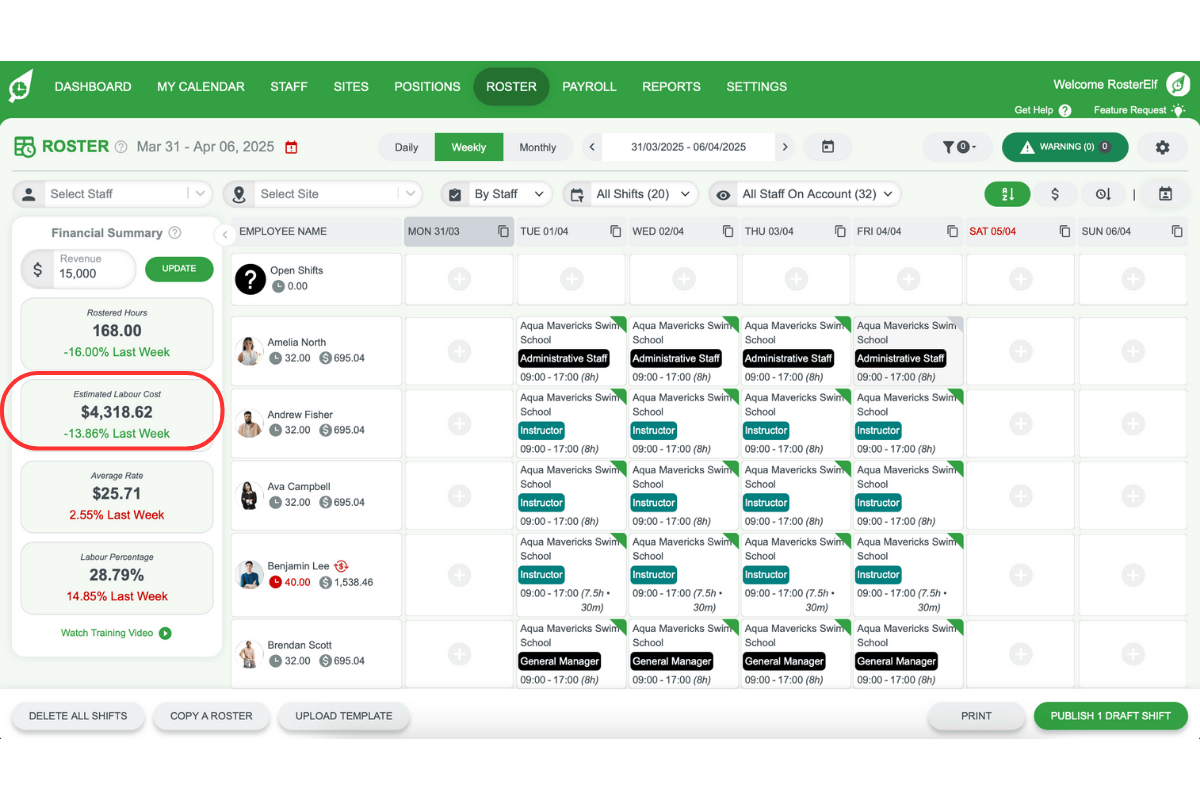The width and height of the screenshot is (1200, 800).
Task: Switch to the Weekly view tab
Action: 469,147
